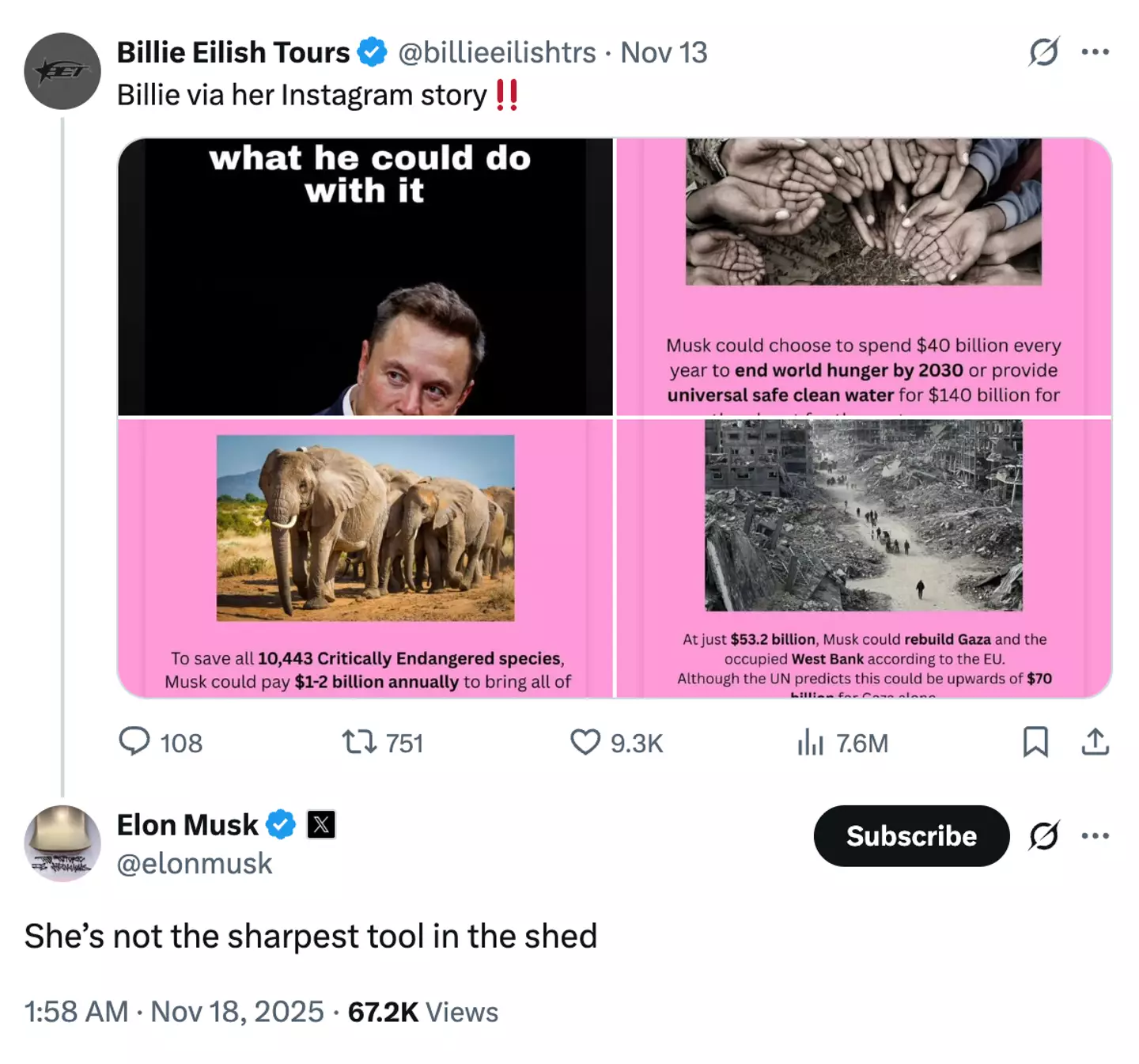Open the @elonmusk handle link
The height and width of the screenshot is (1064, 1139).
(x=195, y=864)
